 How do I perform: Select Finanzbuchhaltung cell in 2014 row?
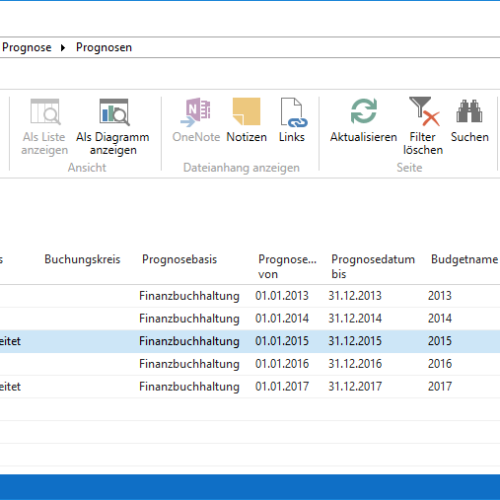[189, 318]
